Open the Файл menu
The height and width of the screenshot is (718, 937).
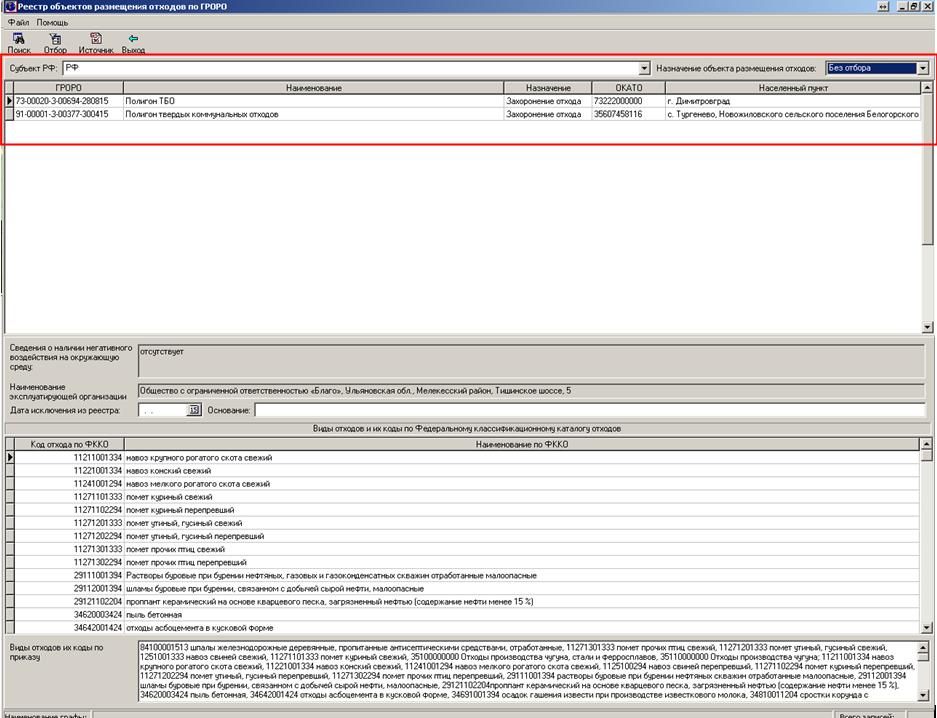click(x=17, y=22)
